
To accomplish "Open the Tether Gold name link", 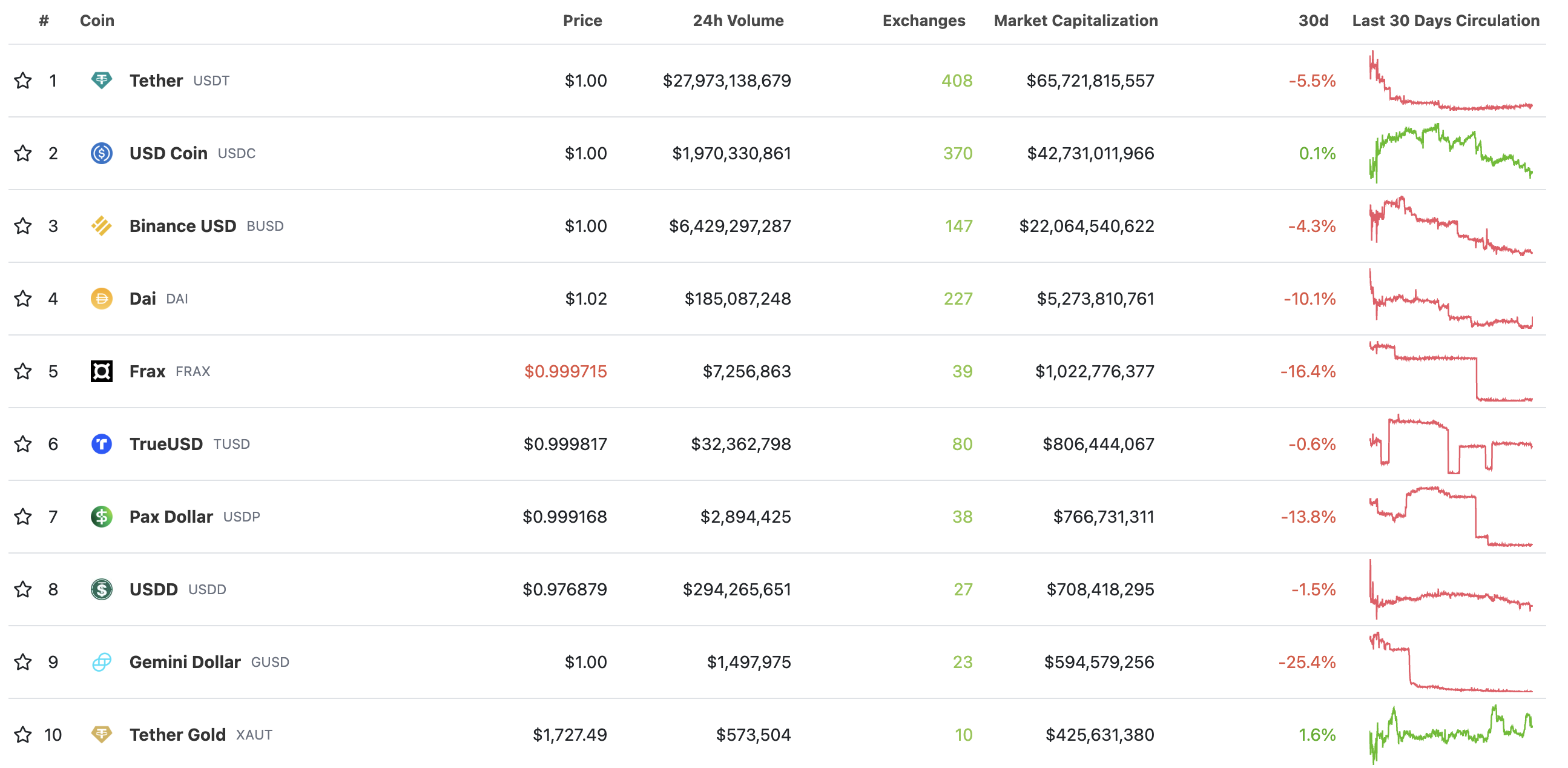I will (x=177, y=735).
